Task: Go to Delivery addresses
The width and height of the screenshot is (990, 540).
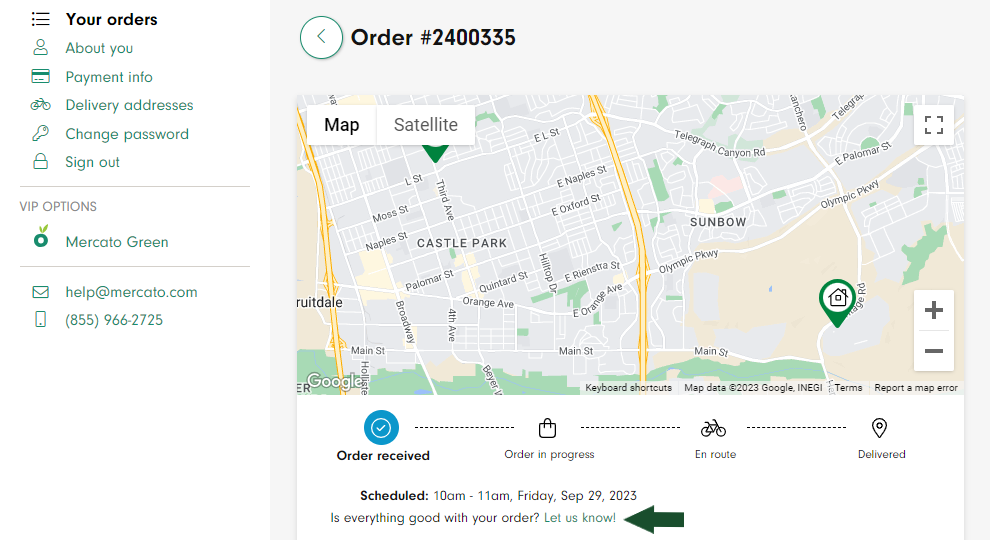Action: click(129, 105)
